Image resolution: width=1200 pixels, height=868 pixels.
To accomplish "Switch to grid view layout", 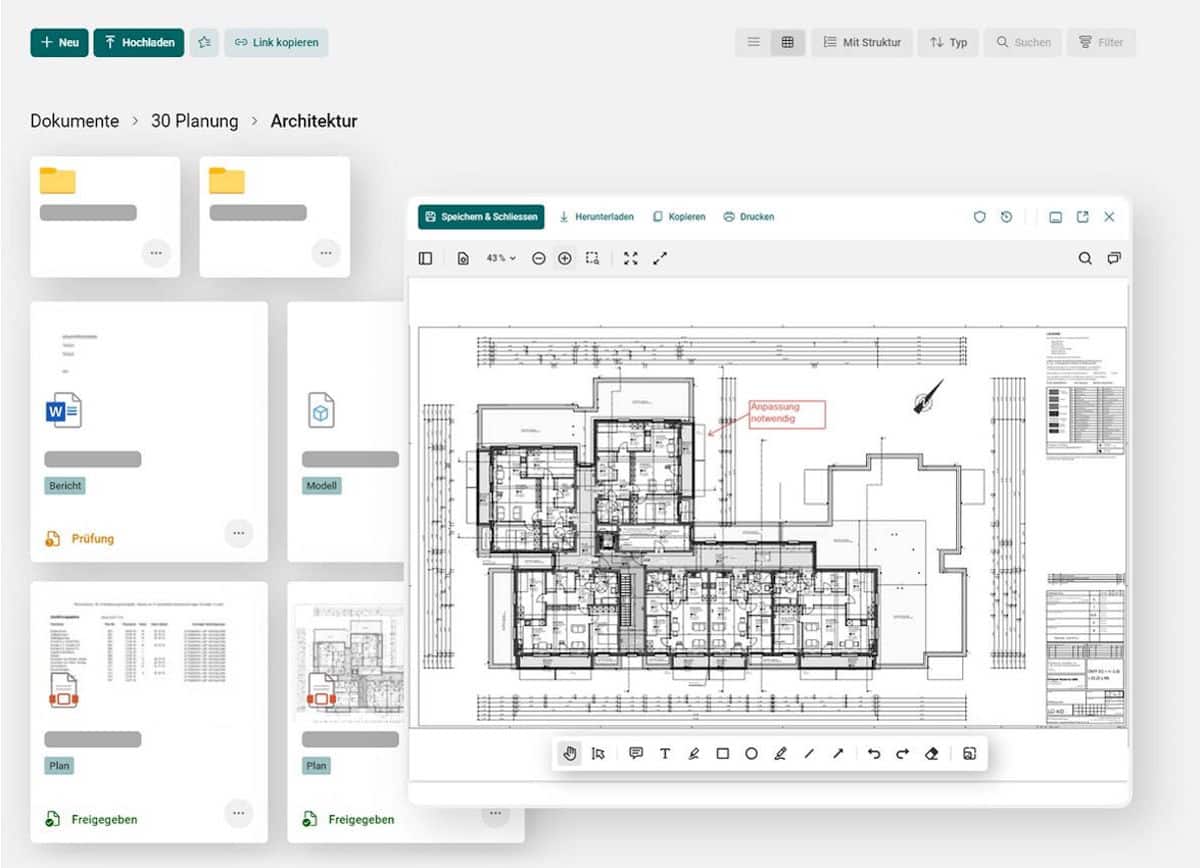I will (x=787, y=42).
